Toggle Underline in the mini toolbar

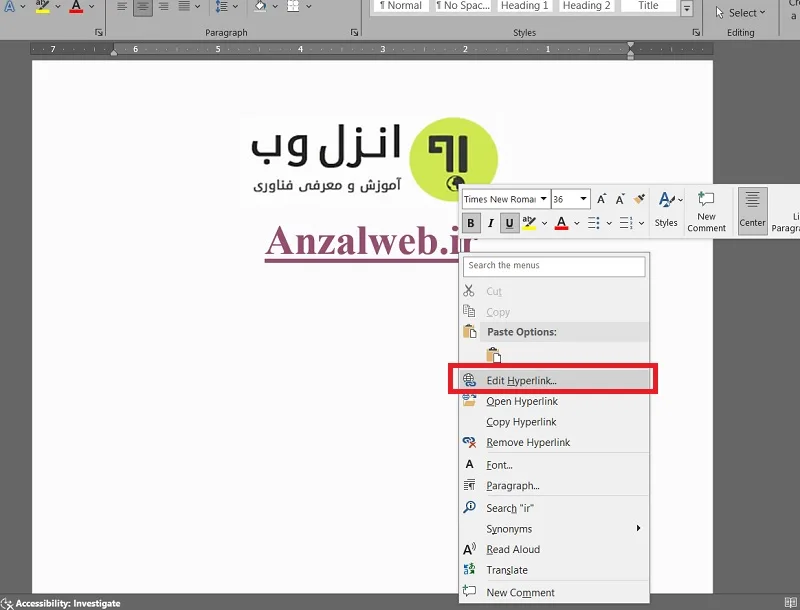(x=509, y=223)
